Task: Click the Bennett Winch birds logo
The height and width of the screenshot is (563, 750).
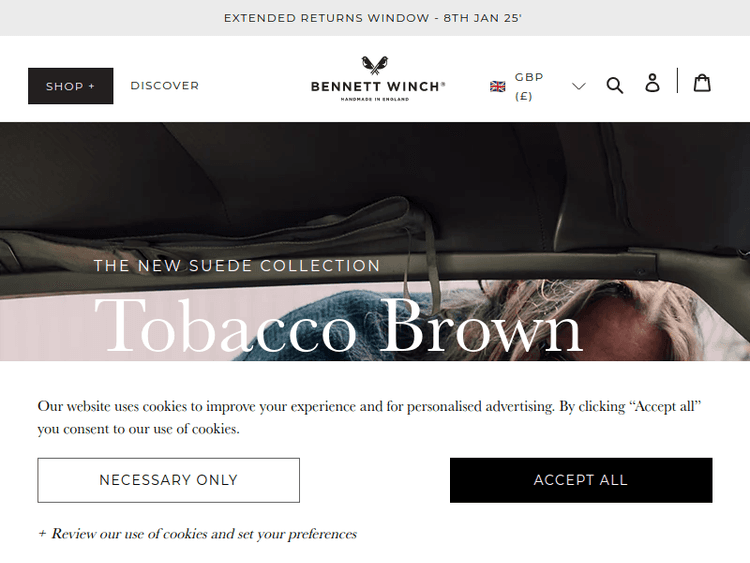Action: coord(375,65)
